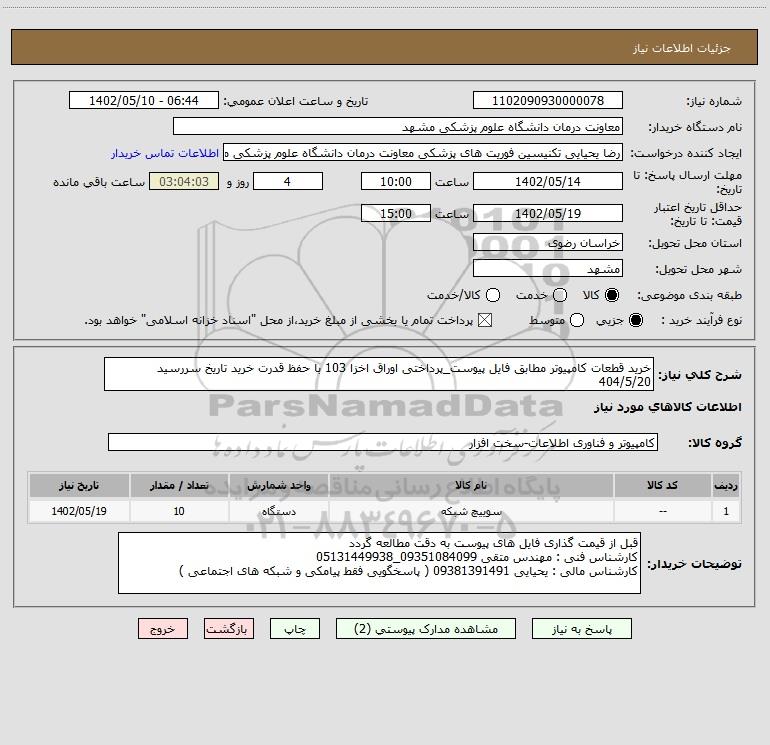This screenshot has height=745, width=770.
Task: Toggle the اسناد خزانه اسلامی payment checkbox
Action: 485,320
